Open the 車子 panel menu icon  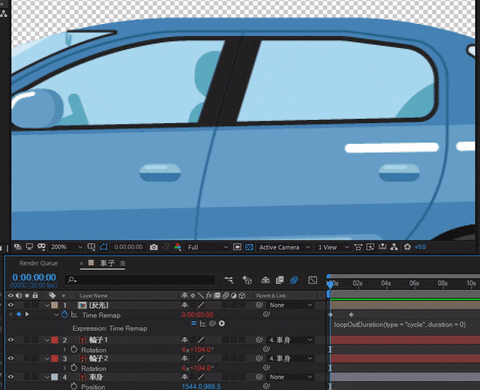click(x=123, y=263)
